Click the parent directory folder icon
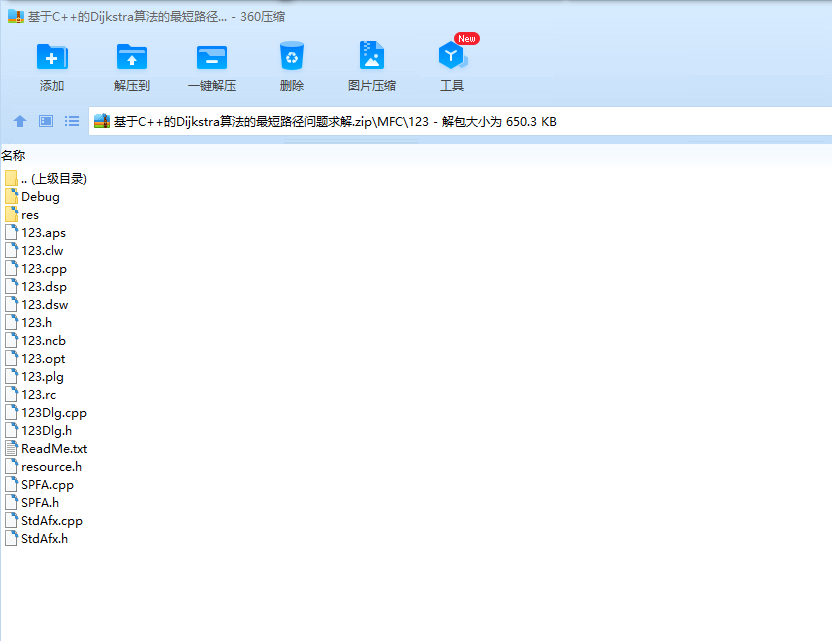Screen dimensions: 832x641 (11, 178)
